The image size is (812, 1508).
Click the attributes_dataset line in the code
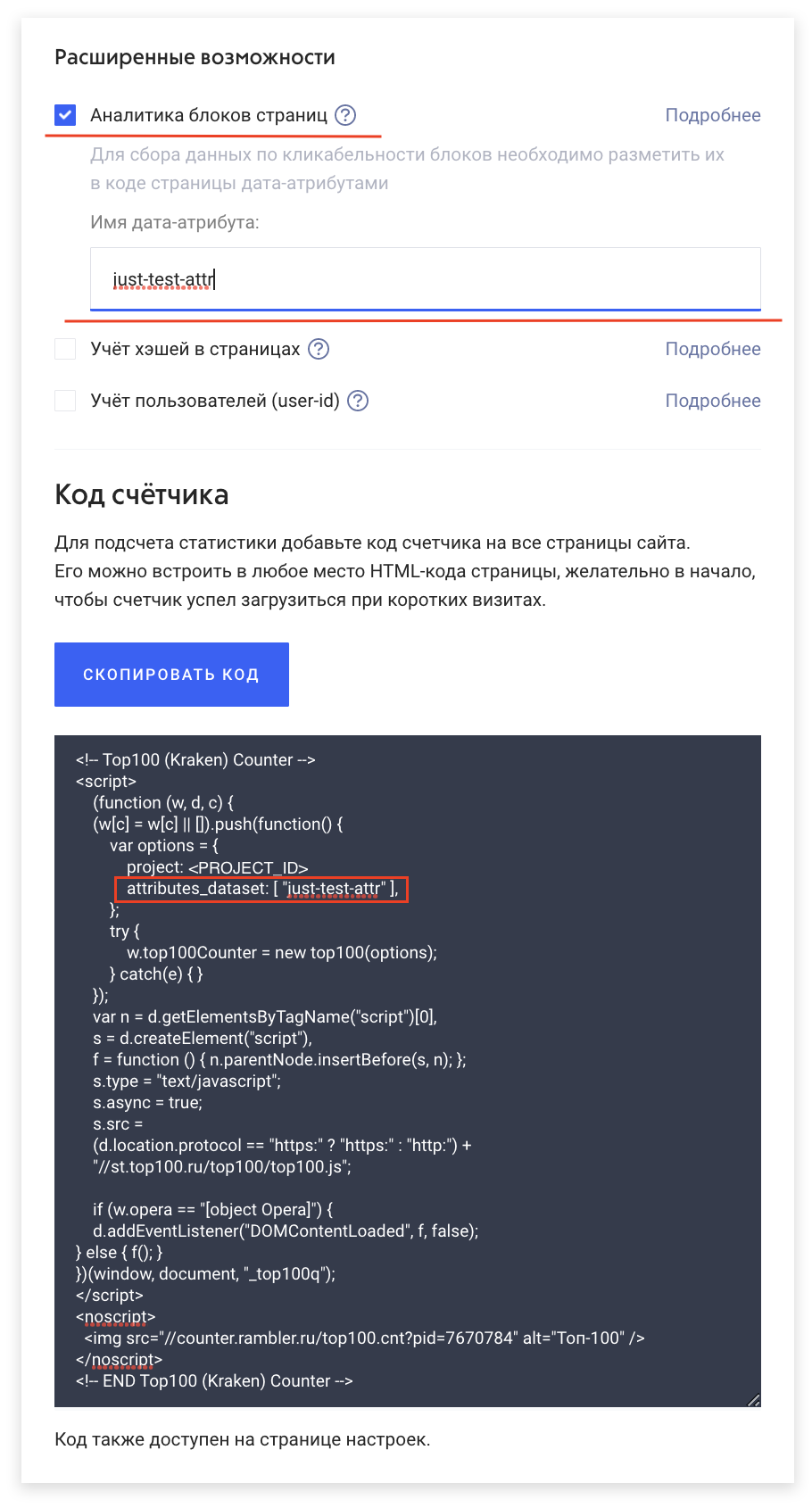click(x=261, y=889)
